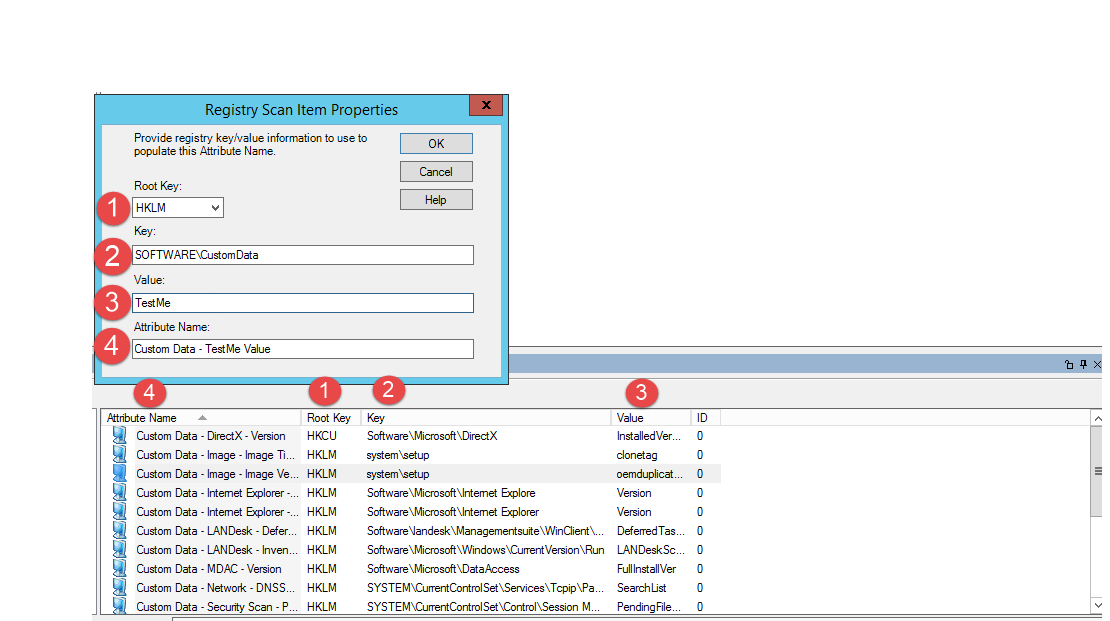
Task: Toggle auto-hide with the pushpin icon
Action: pos(1082,364)
